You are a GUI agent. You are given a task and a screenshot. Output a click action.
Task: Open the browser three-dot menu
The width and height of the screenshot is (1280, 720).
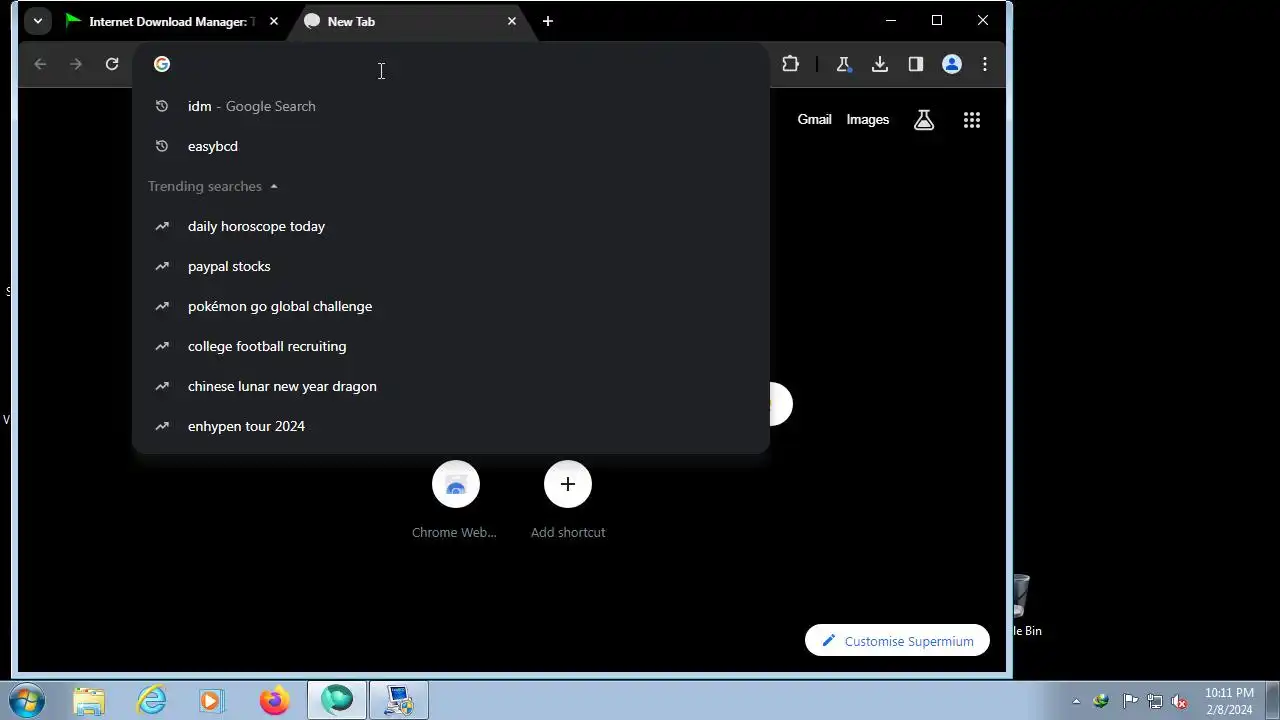tap(985, 64)
